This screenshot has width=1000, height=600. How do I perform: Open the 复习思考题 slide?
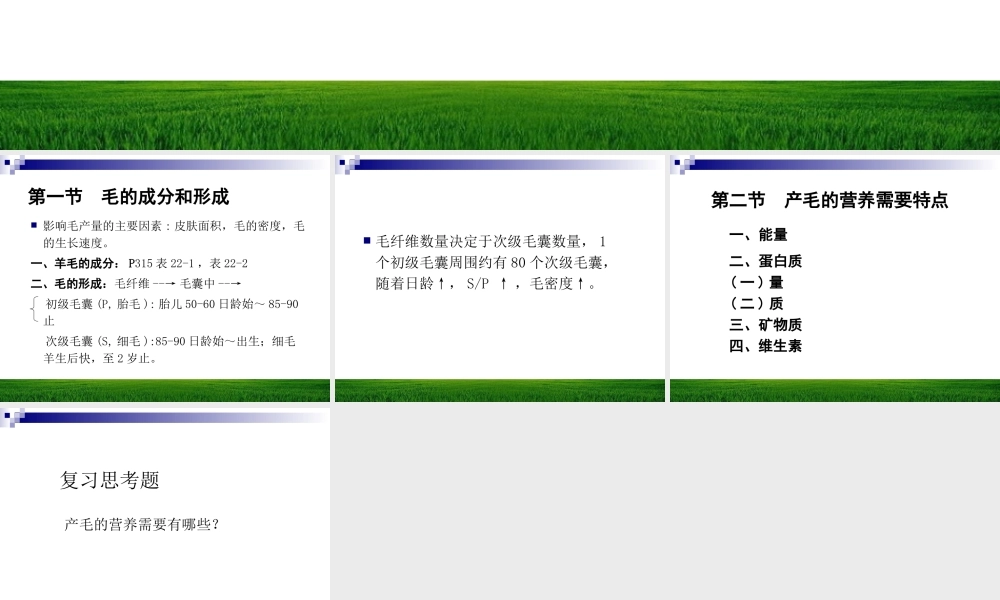tap(165, 504)
